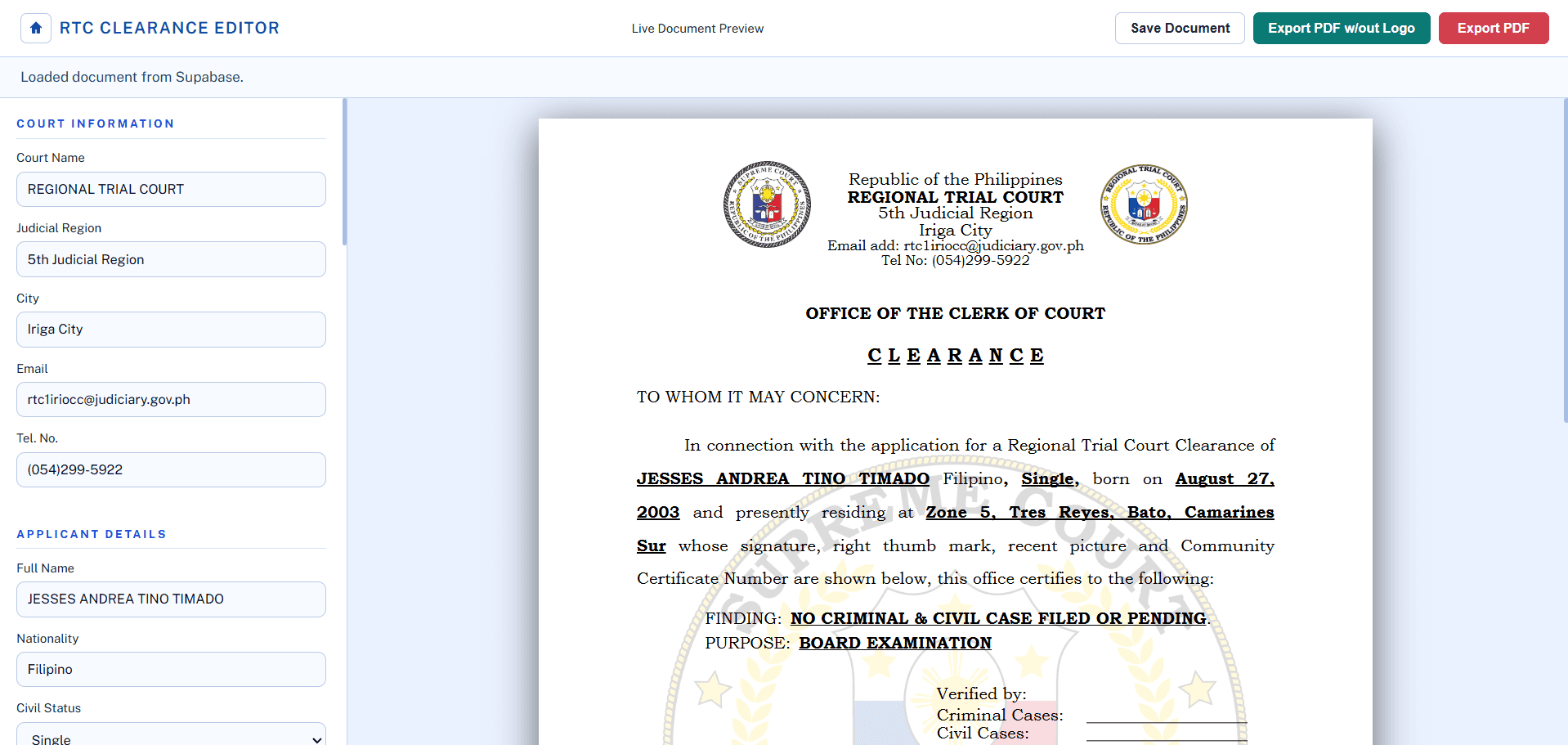The width and height of the screenshot is (1568, 745).
Task: Click the Supreme Court seal logo
Action: click(x=767, y=204)
